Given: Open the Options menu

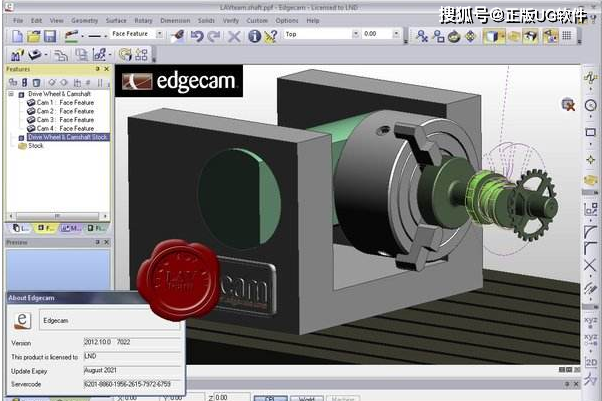Looking at the screenshot, I should pos(287,20).
